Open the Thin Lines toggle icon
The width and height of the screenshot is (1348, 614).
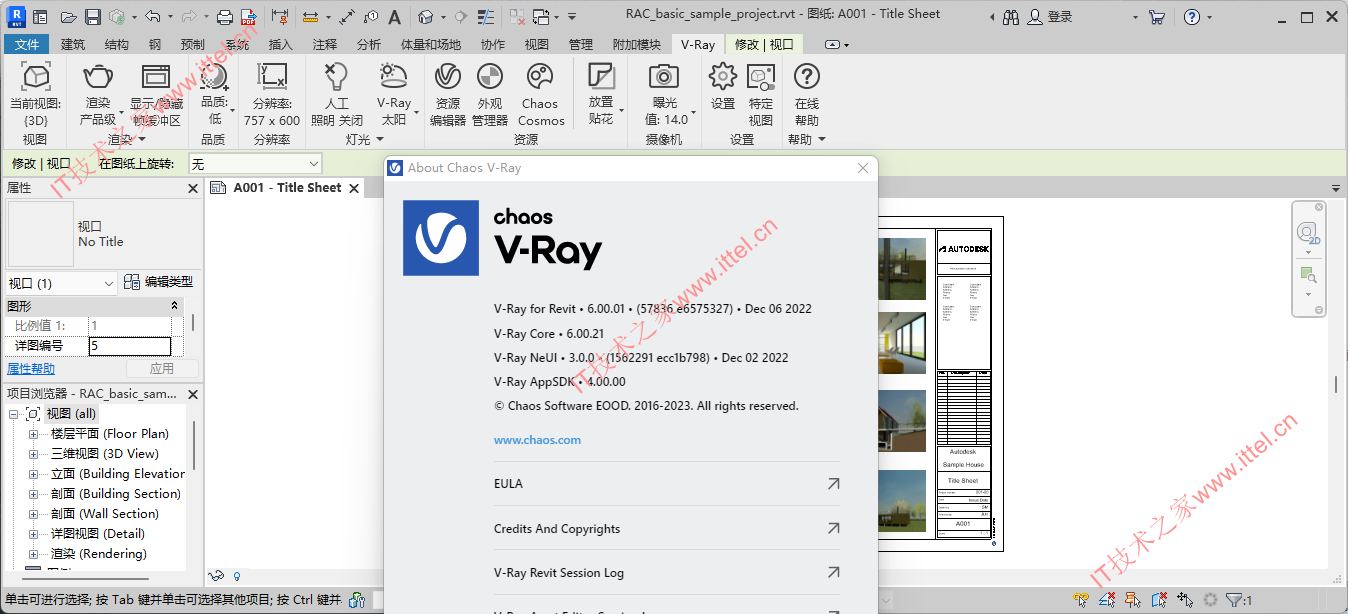(484, 17)
